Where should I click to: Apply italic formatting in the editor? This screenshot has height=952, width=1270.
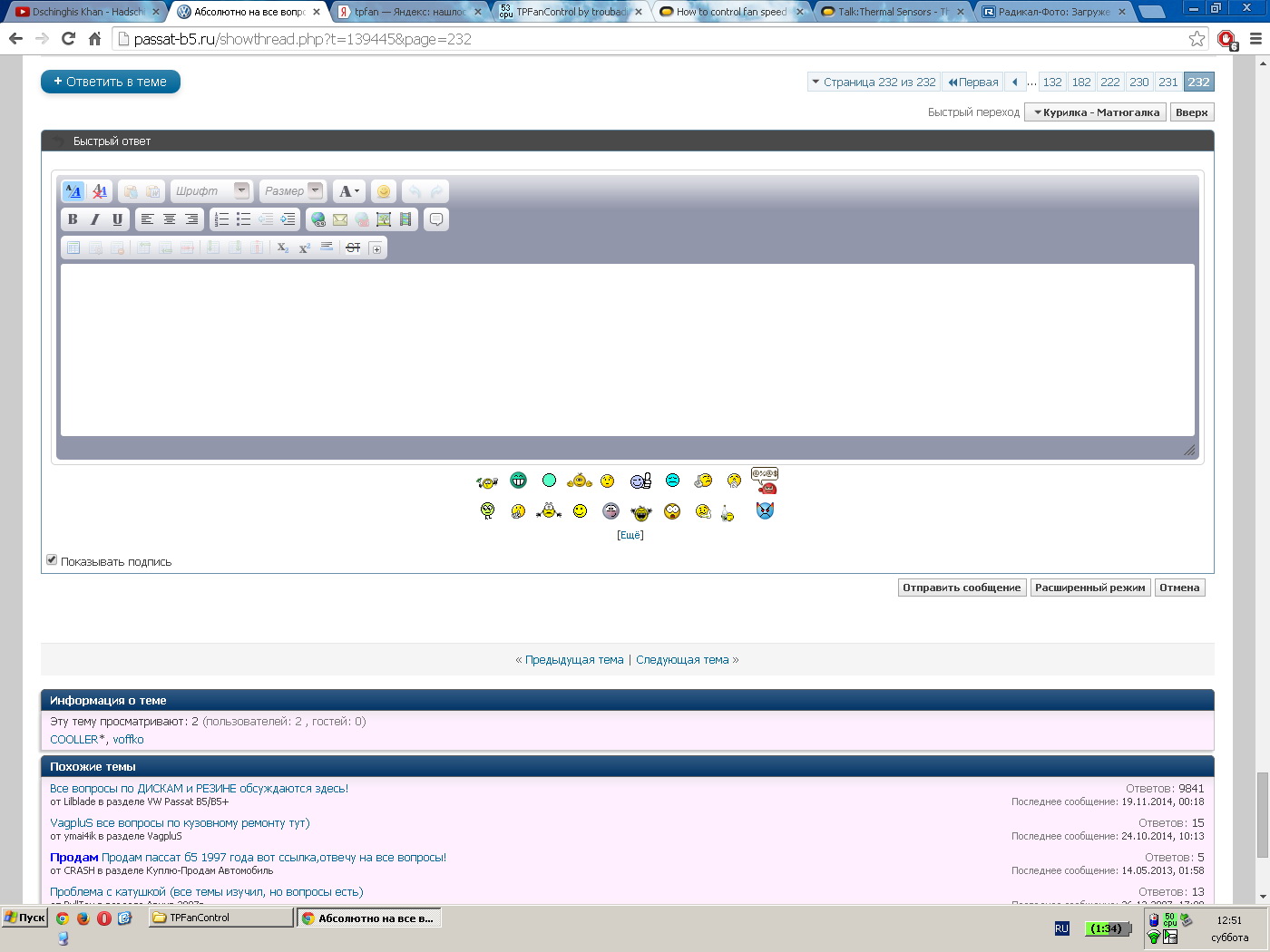tap(94, 219)
